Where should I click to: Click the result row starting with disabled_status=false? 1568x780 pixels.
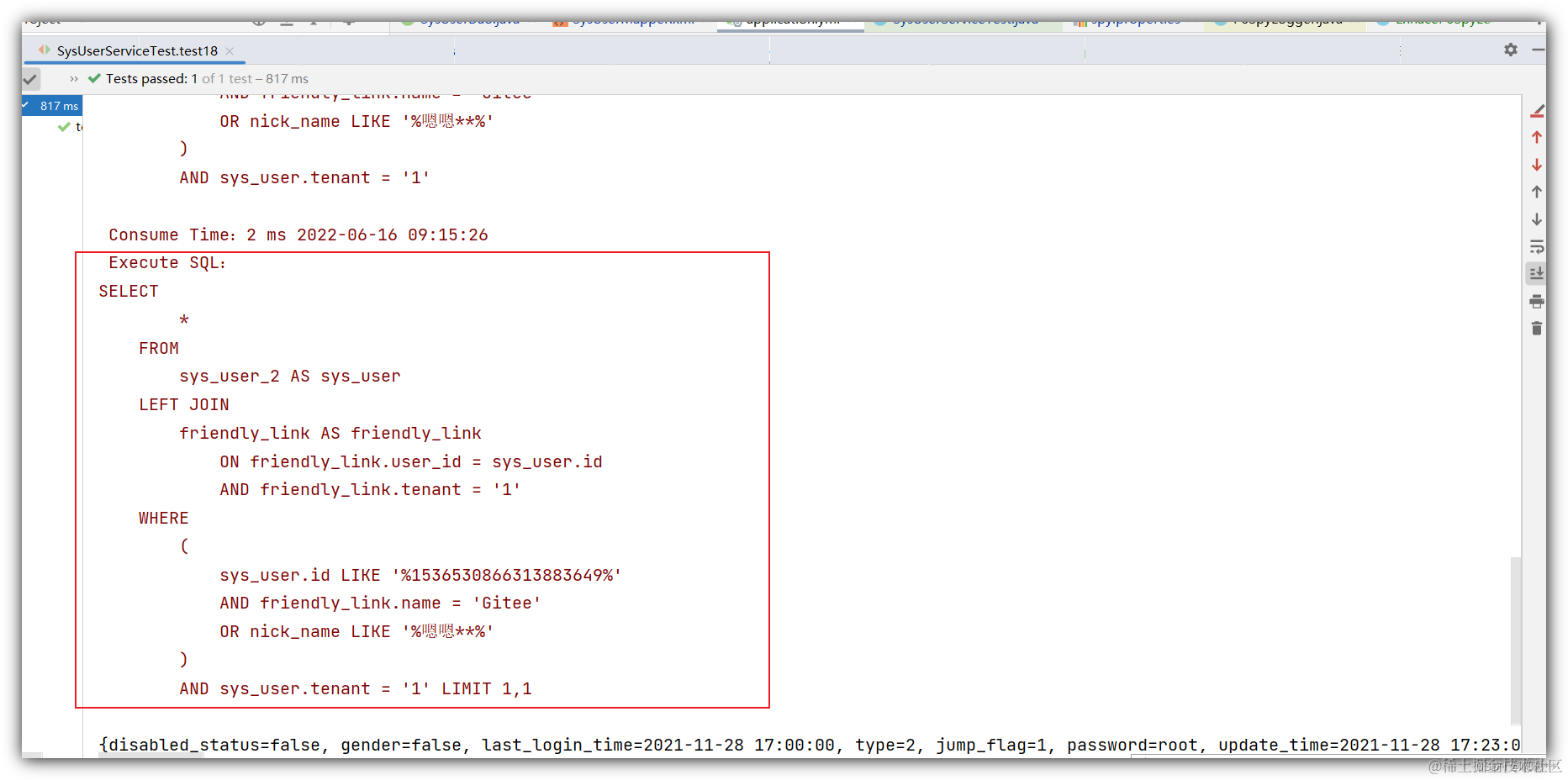click(x=810, y=745)
